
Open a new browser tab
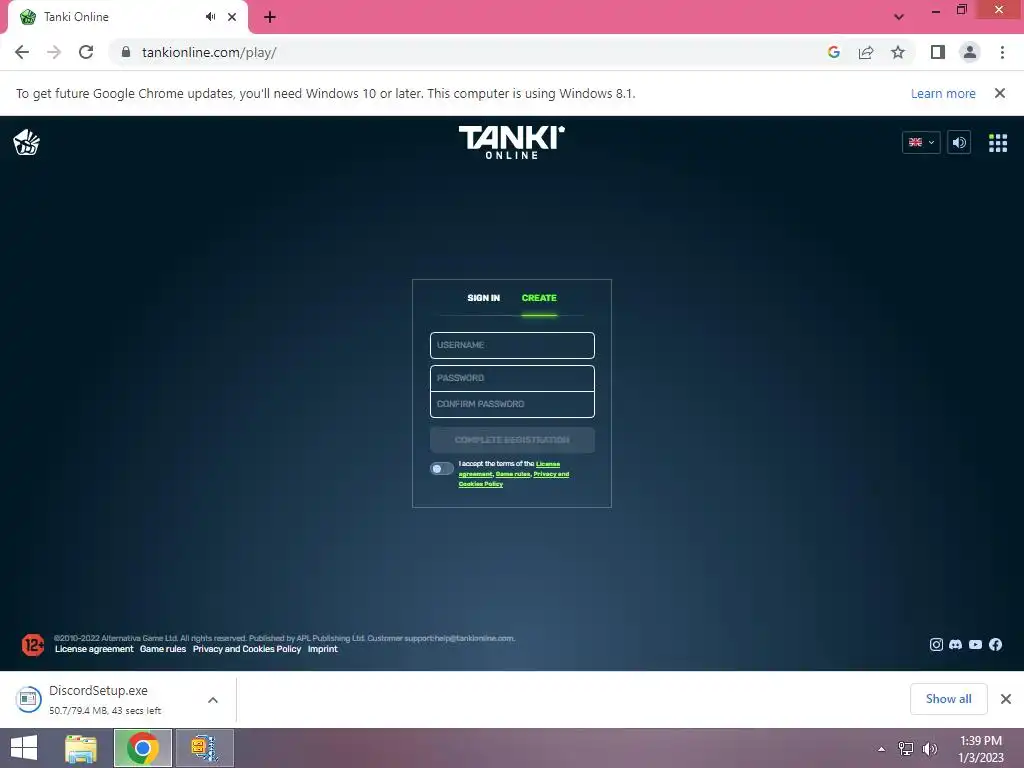(270, 17)
